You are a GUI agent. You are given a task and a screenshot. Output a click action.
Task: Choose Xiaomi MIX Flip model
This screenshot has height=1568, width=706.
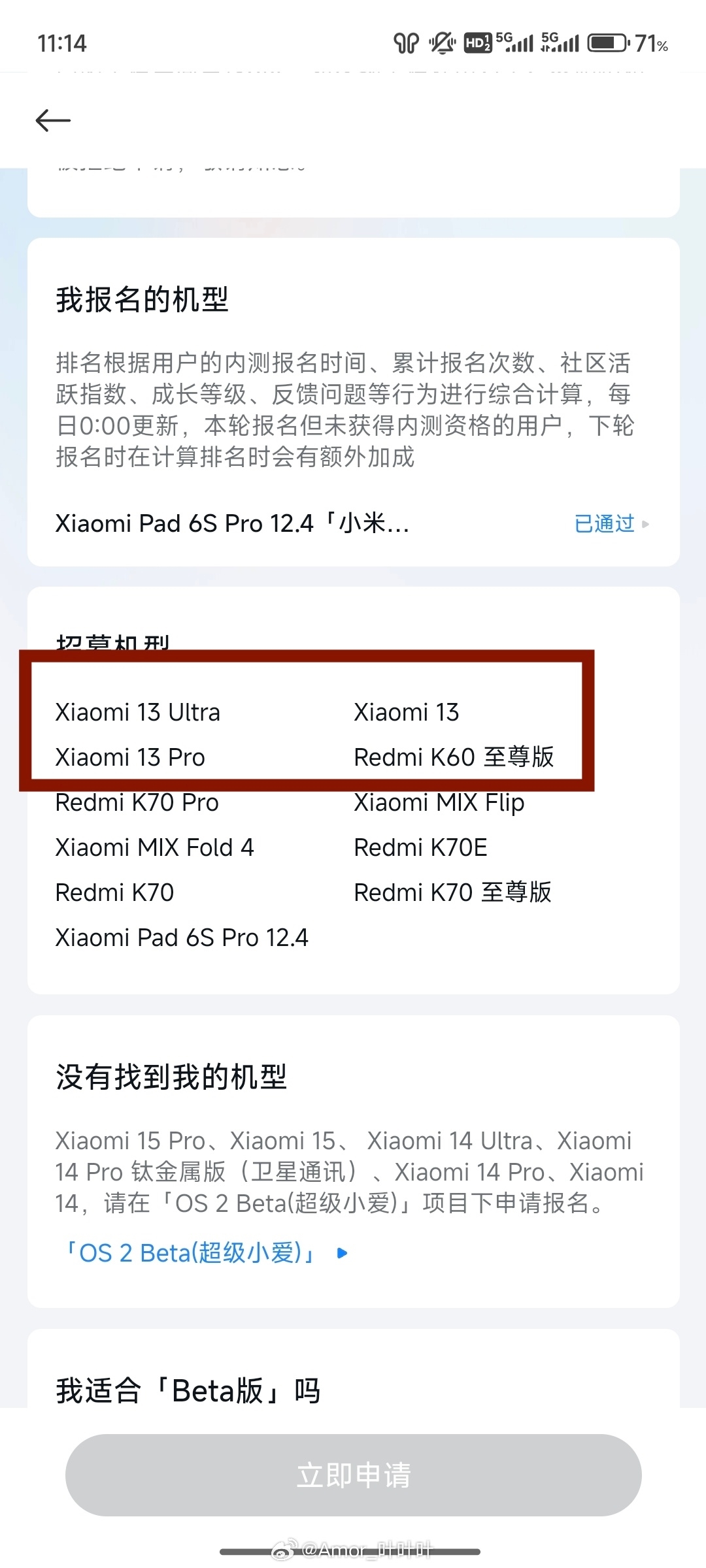click(439, 802)
